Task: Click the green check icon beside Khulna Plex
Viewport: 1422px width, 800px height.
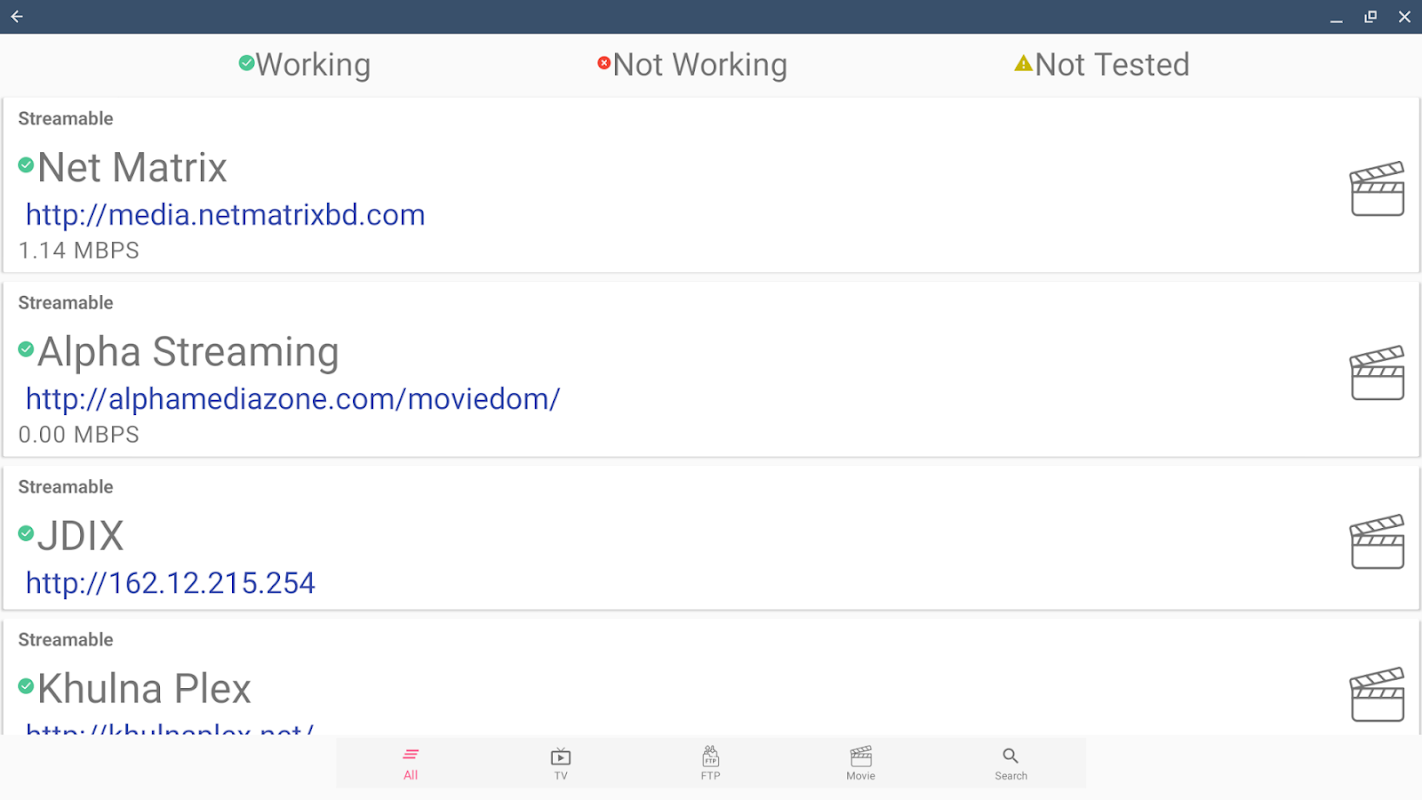Action: tap(26, 686)
